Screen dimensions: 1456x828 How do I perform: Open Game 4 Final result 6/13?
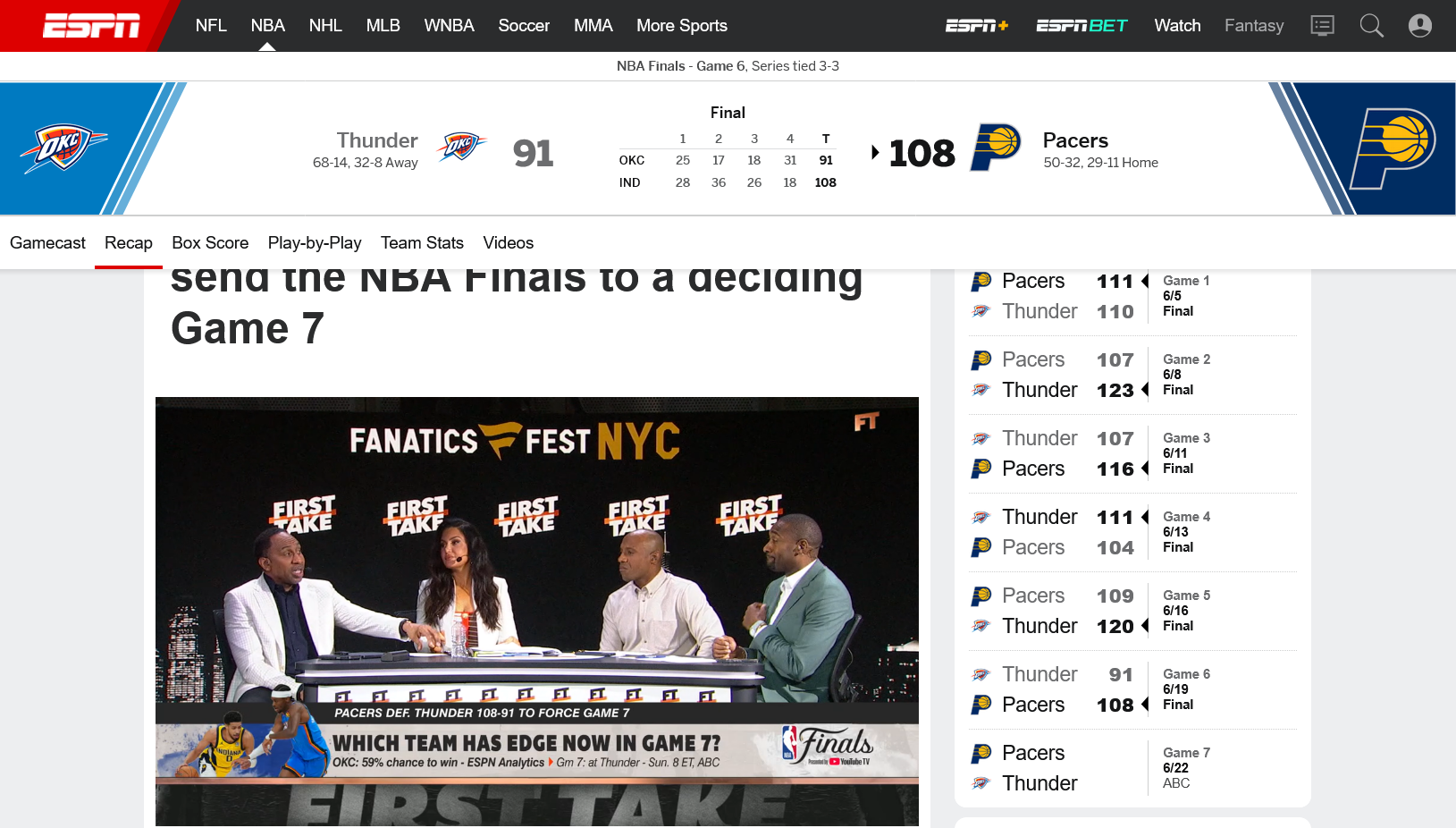click(1186, 532)
